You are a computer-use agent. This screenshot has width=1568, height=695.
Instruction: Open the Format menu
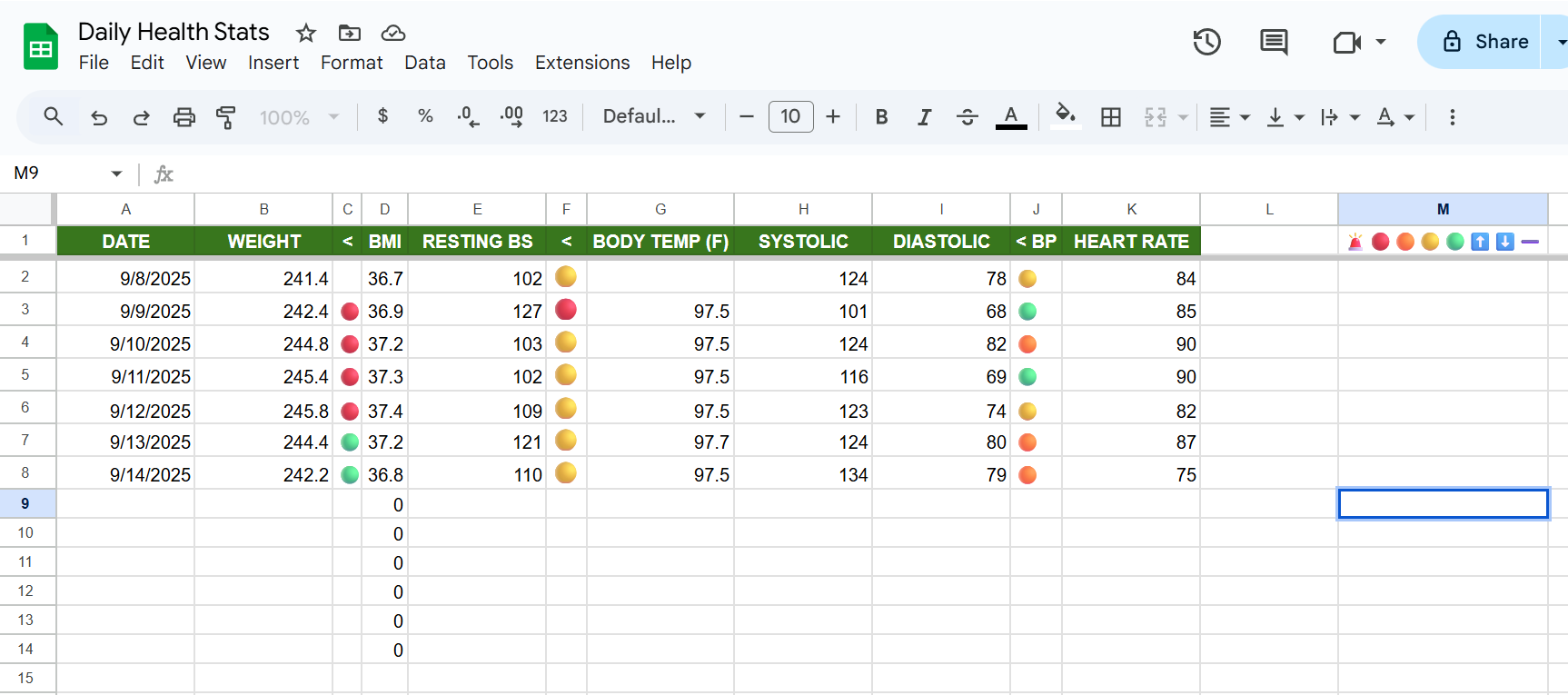(x=352, y=63)
